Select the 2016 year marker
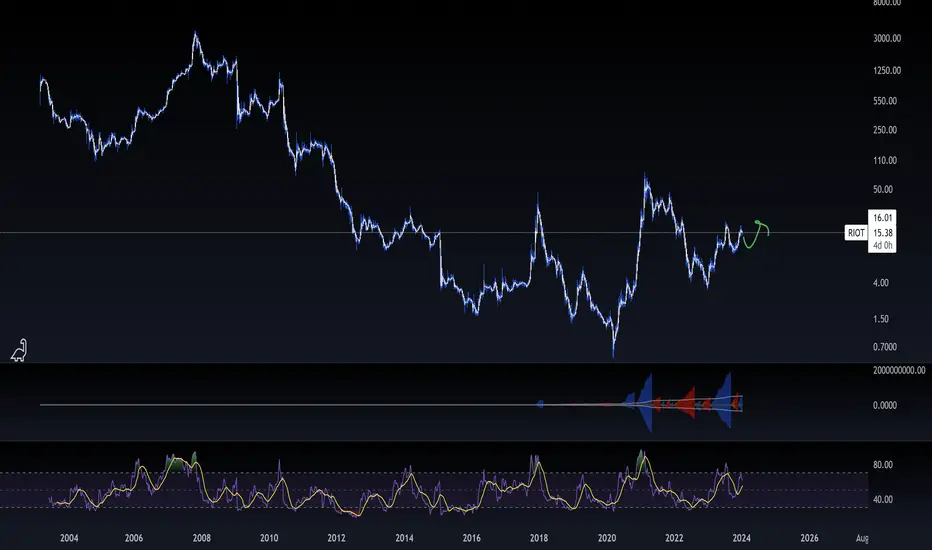932x550 pixels. tap(471, 538)
